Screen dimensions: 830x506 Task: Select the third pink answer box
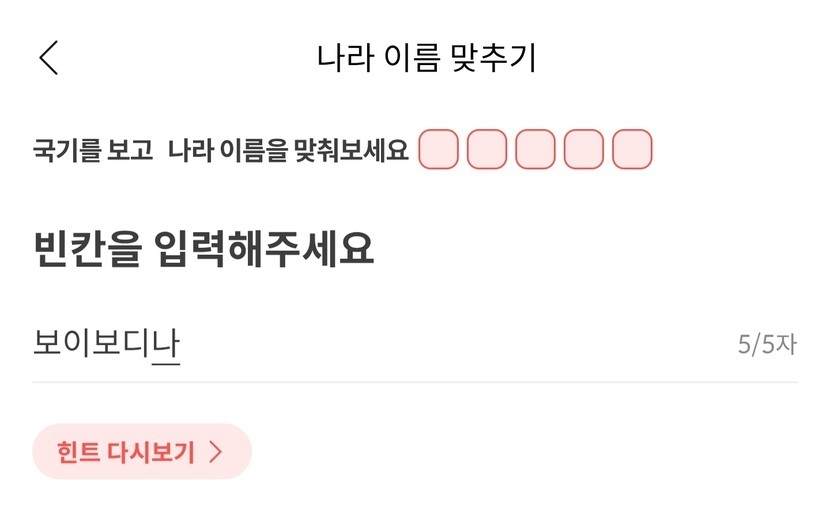click(535, 150)
